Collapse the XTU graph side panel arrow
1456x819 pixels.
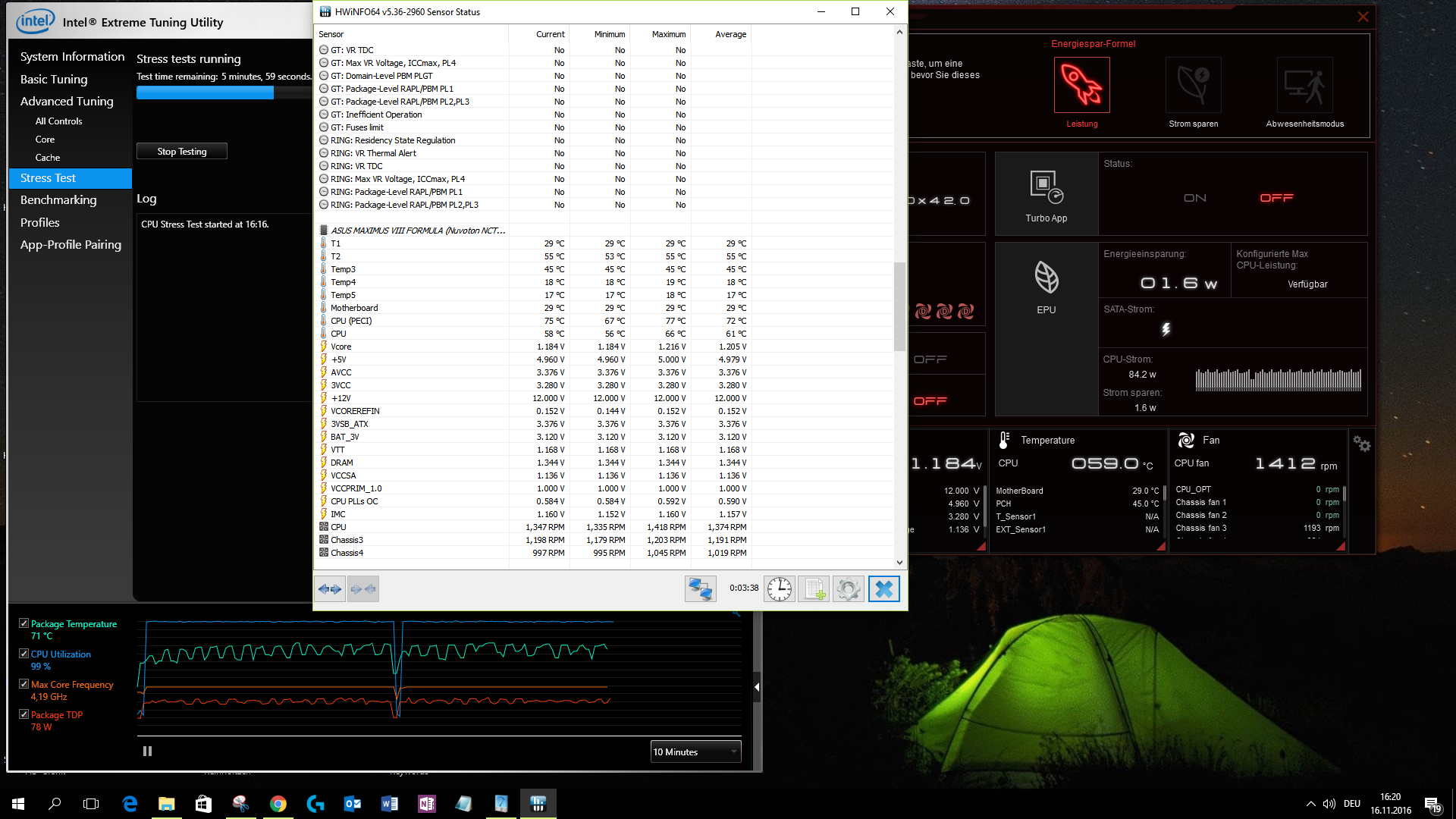[757, 687]
